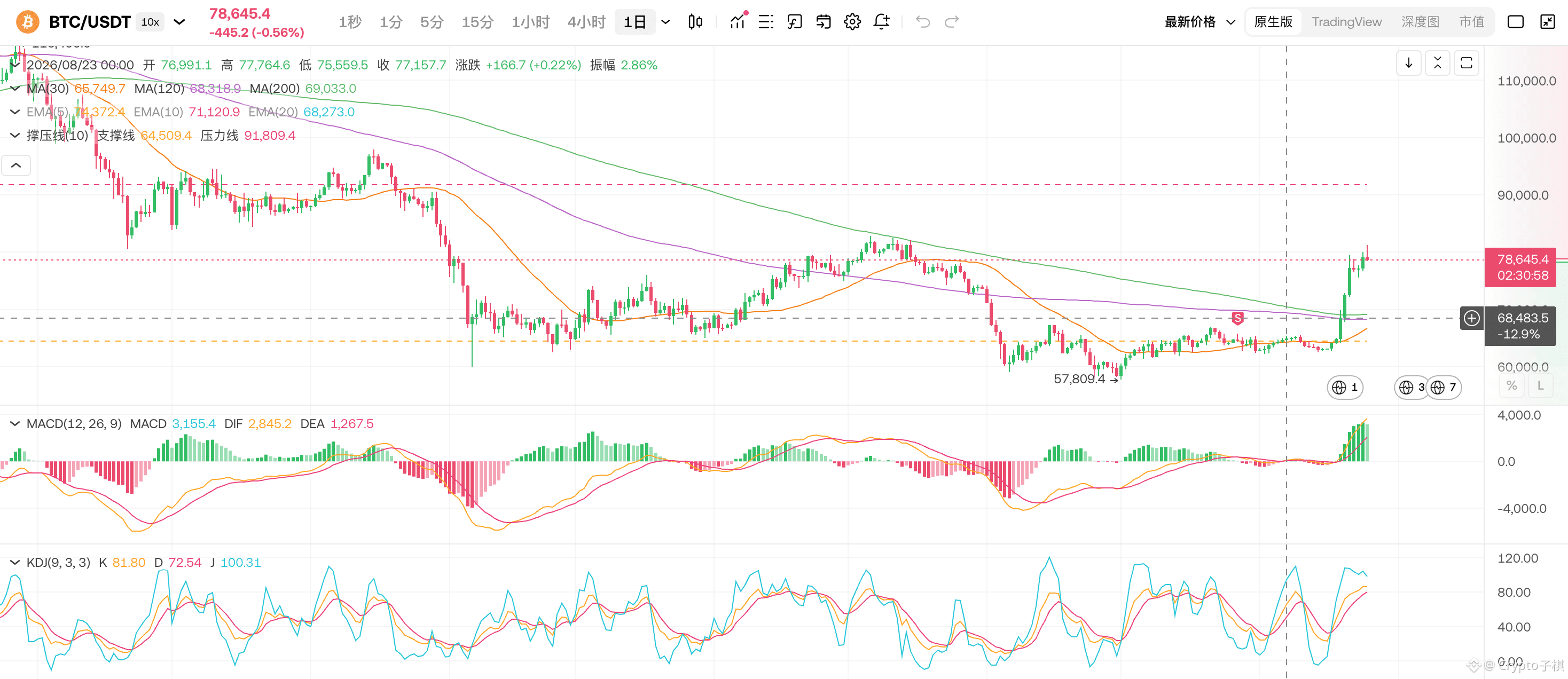Exit fullscreen with the shrink icon
This screenshot has width=1568, height=679.
click(1547, 22)
